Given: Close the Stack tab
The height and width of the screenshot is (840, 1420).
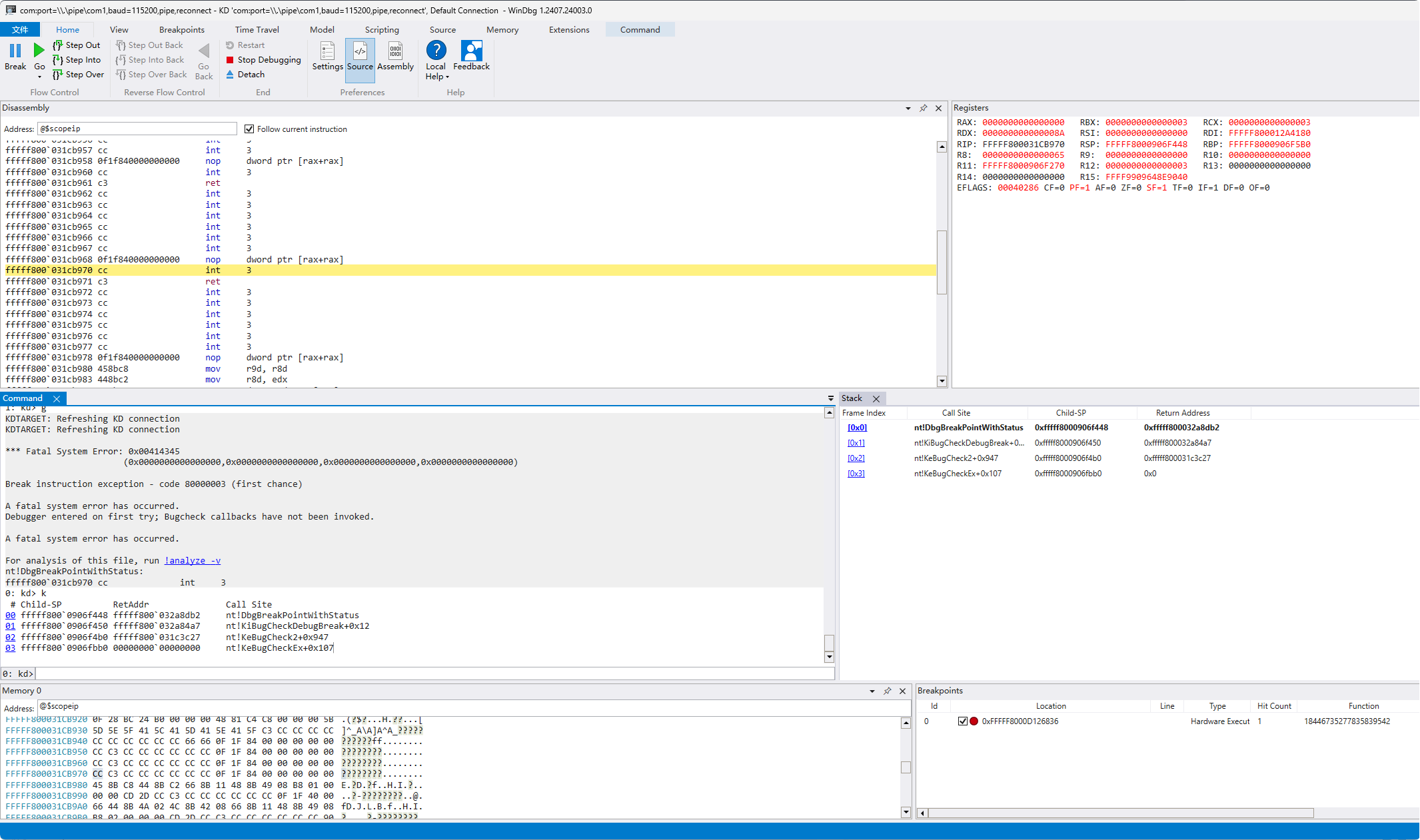Looking at the screenshot, I should coord(876,398).
